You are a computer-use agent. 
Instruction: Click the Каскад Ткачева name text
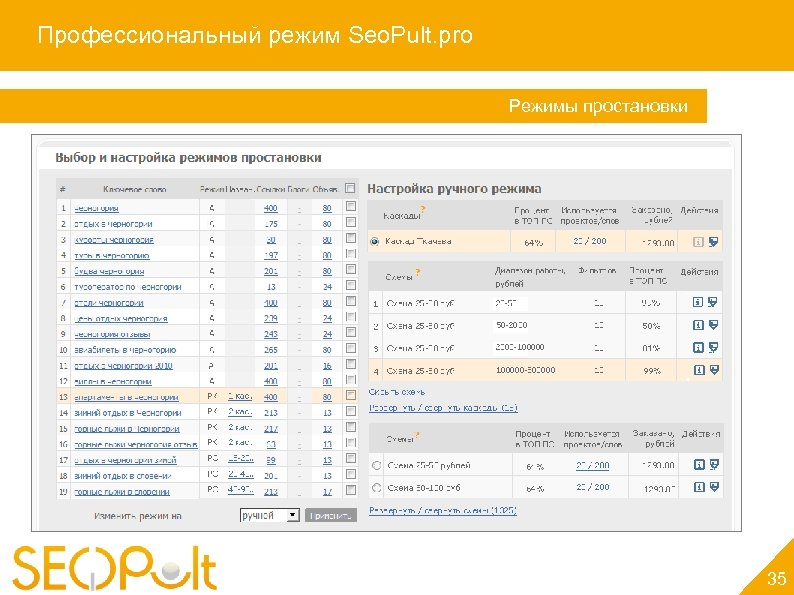click(418, 242)
